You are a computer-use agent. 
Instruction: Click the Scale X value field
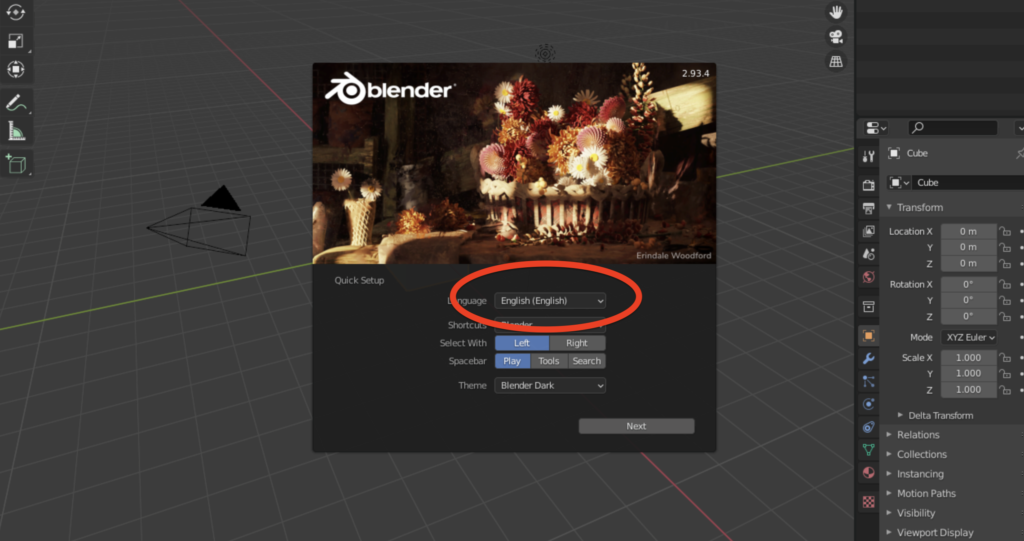(967, 358)
